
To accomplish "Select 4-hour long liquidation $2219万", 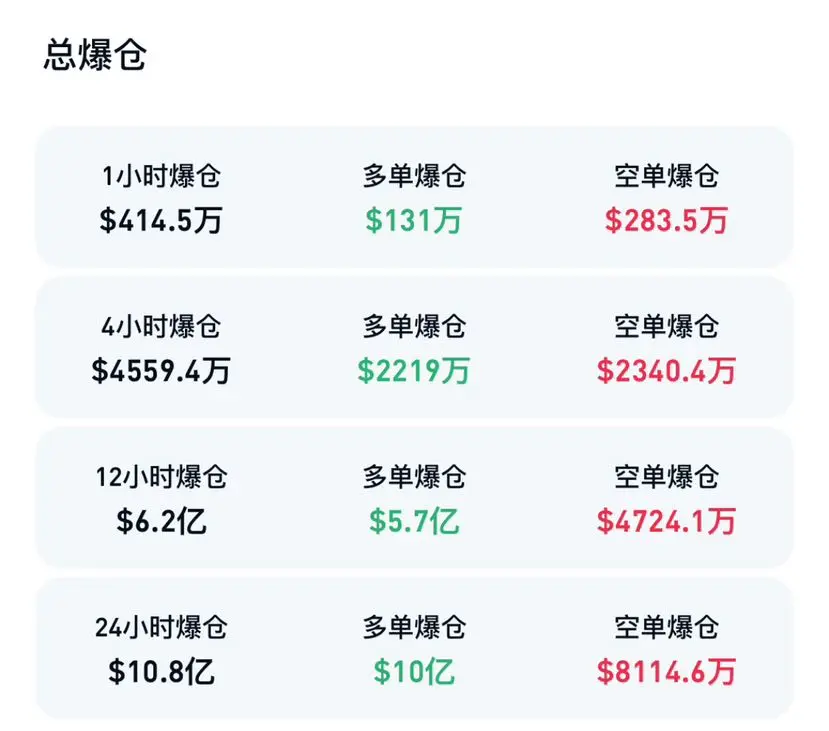I will point(414,371).
